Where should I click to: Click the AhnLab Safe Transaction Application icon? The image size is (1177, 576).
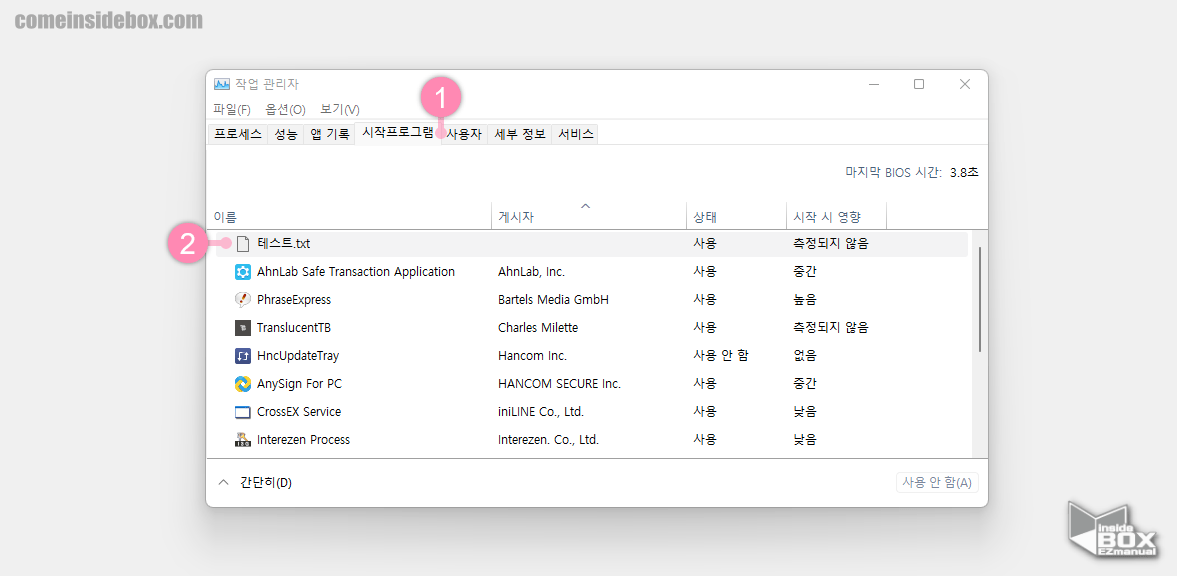pyautogui.click(x=241, y=271)
